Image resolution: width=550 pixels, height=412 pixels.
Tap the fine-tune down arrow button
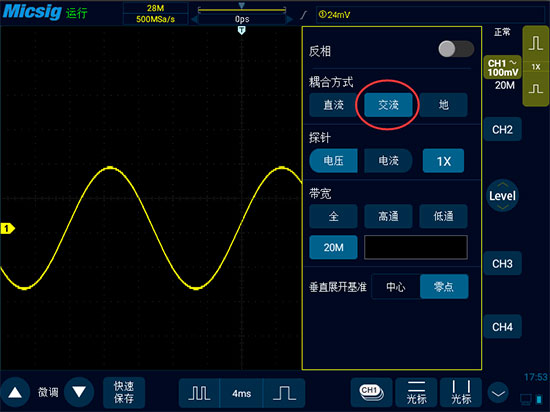coord(79,392)
